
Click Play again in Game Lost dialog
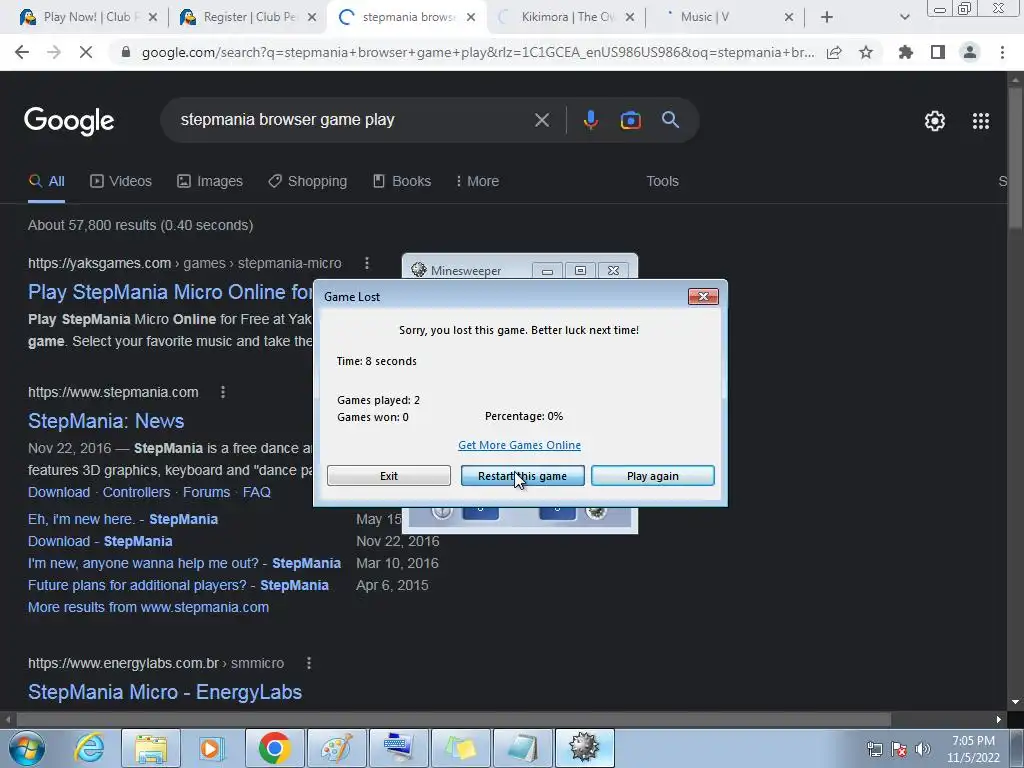tap(652, 476)
